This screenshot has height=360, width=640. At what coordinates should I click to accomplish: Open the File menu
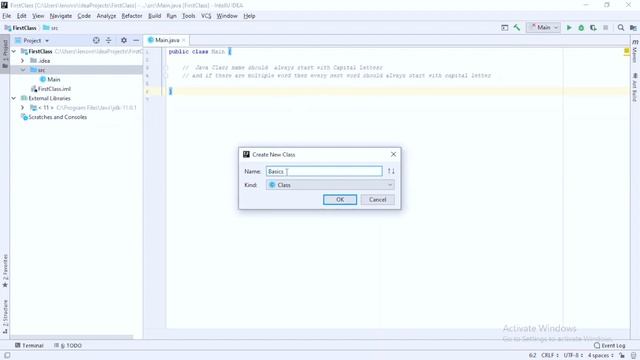click(x=7, y=16)
